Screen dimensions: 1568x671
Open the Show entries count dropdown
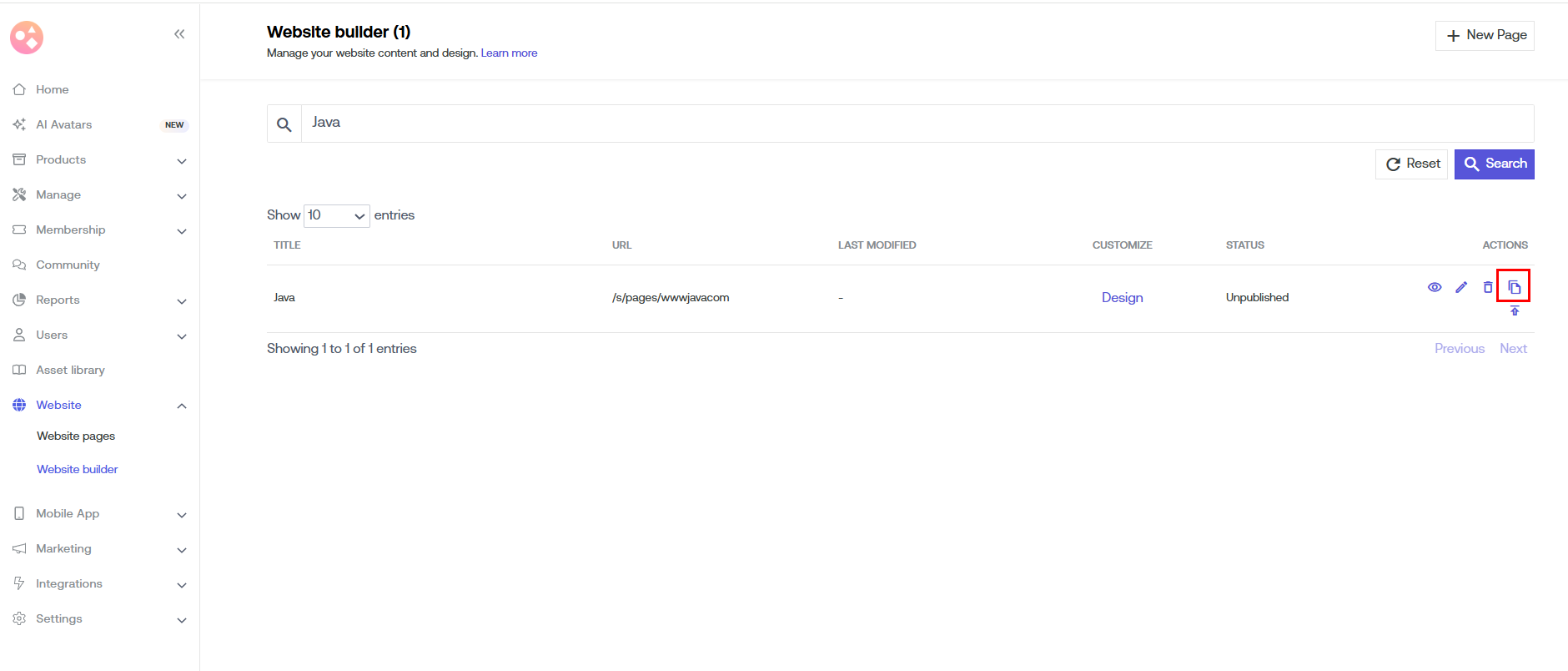337,215
